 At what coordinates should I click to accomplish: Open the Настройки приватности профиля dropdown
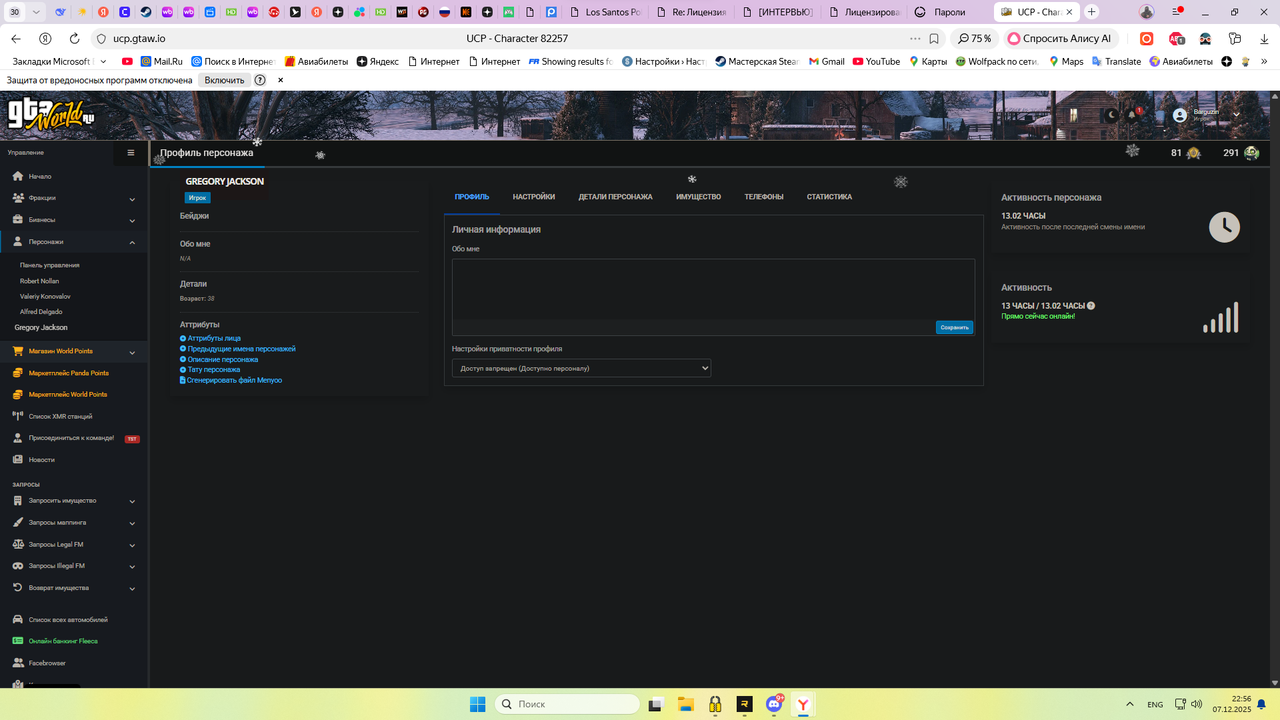pos(581,368)
